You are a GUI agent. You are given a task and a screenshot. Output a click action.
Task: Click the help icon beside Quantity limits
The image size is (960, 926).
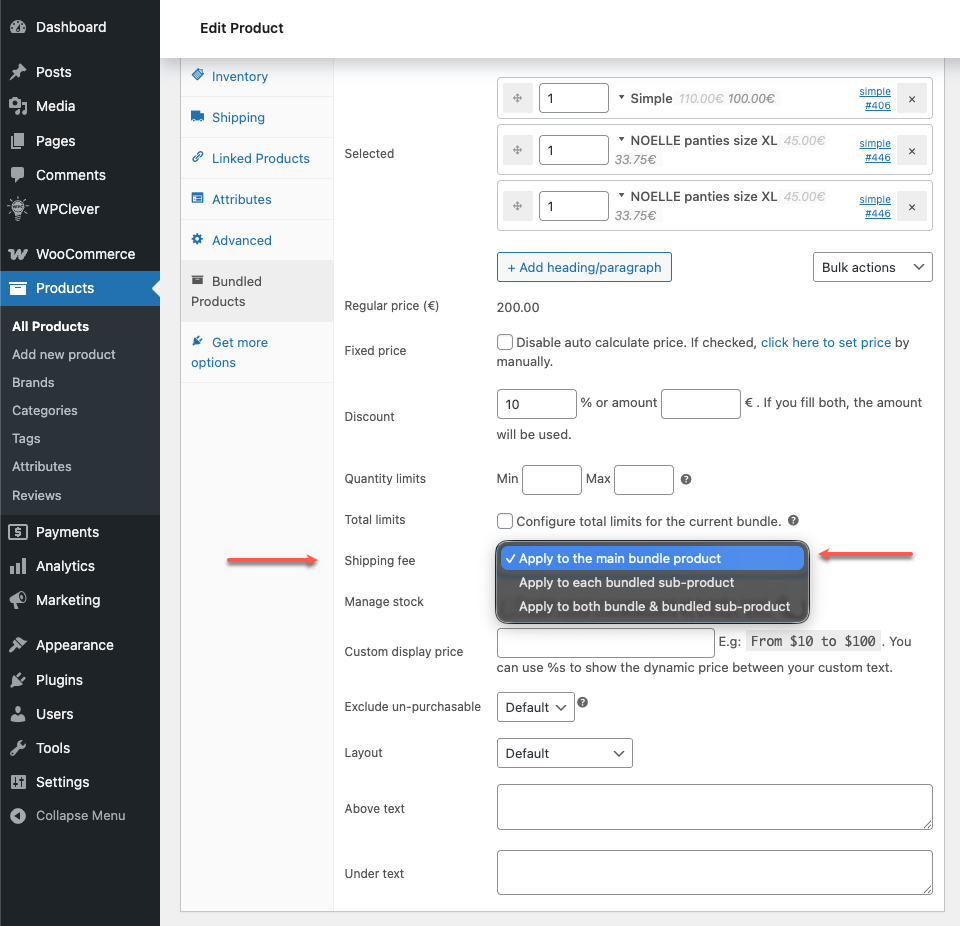tap(686, 479)
